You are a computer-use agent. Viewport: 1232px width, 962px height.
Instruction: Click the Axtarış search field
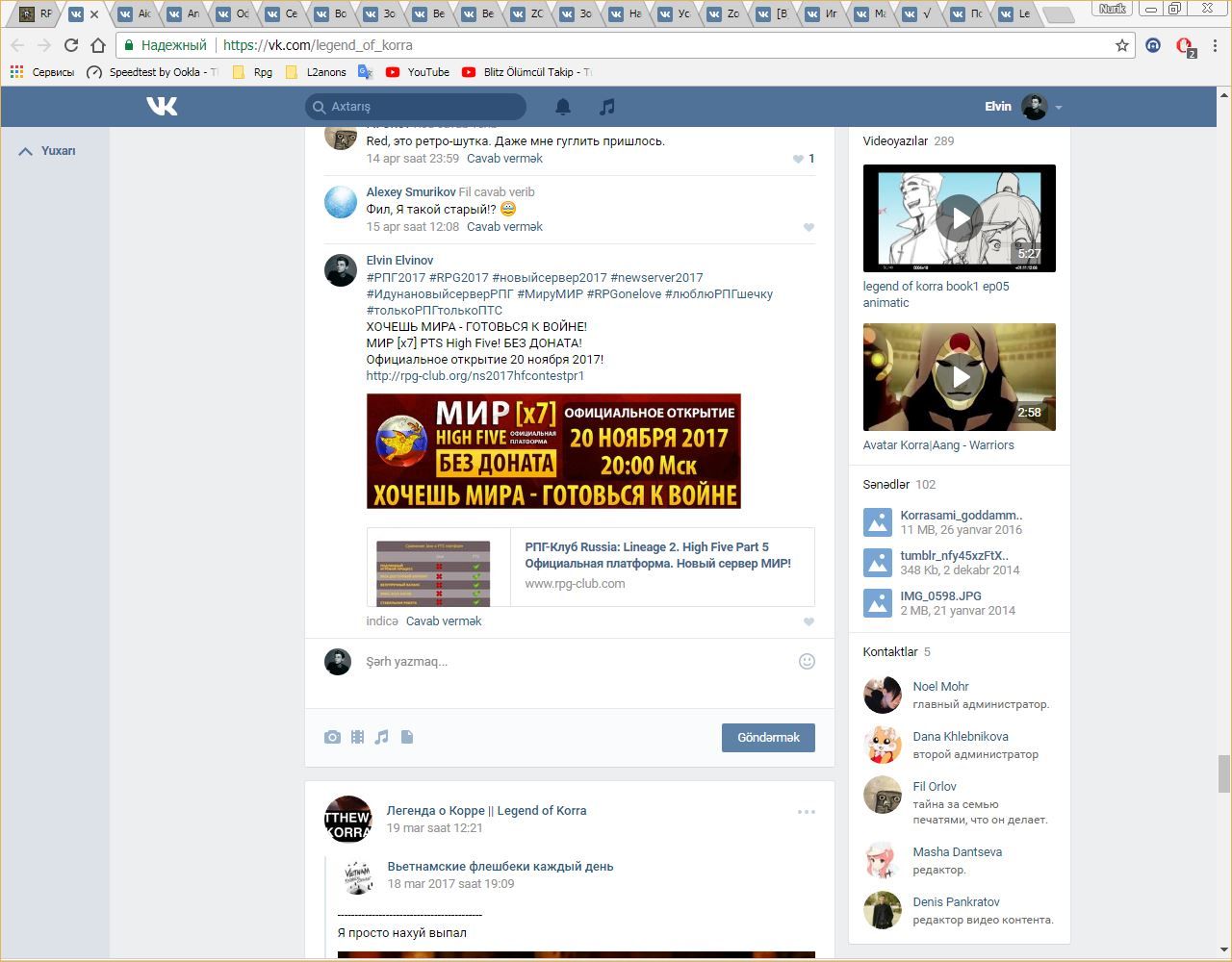coord(416,107)
